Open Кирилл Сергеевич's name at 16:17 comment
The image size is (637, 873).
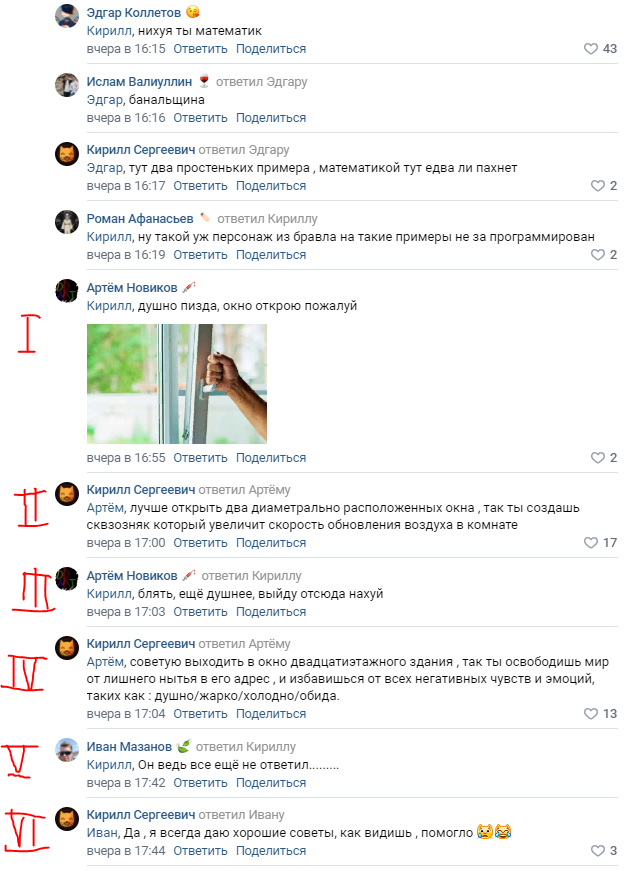(141, 150)
